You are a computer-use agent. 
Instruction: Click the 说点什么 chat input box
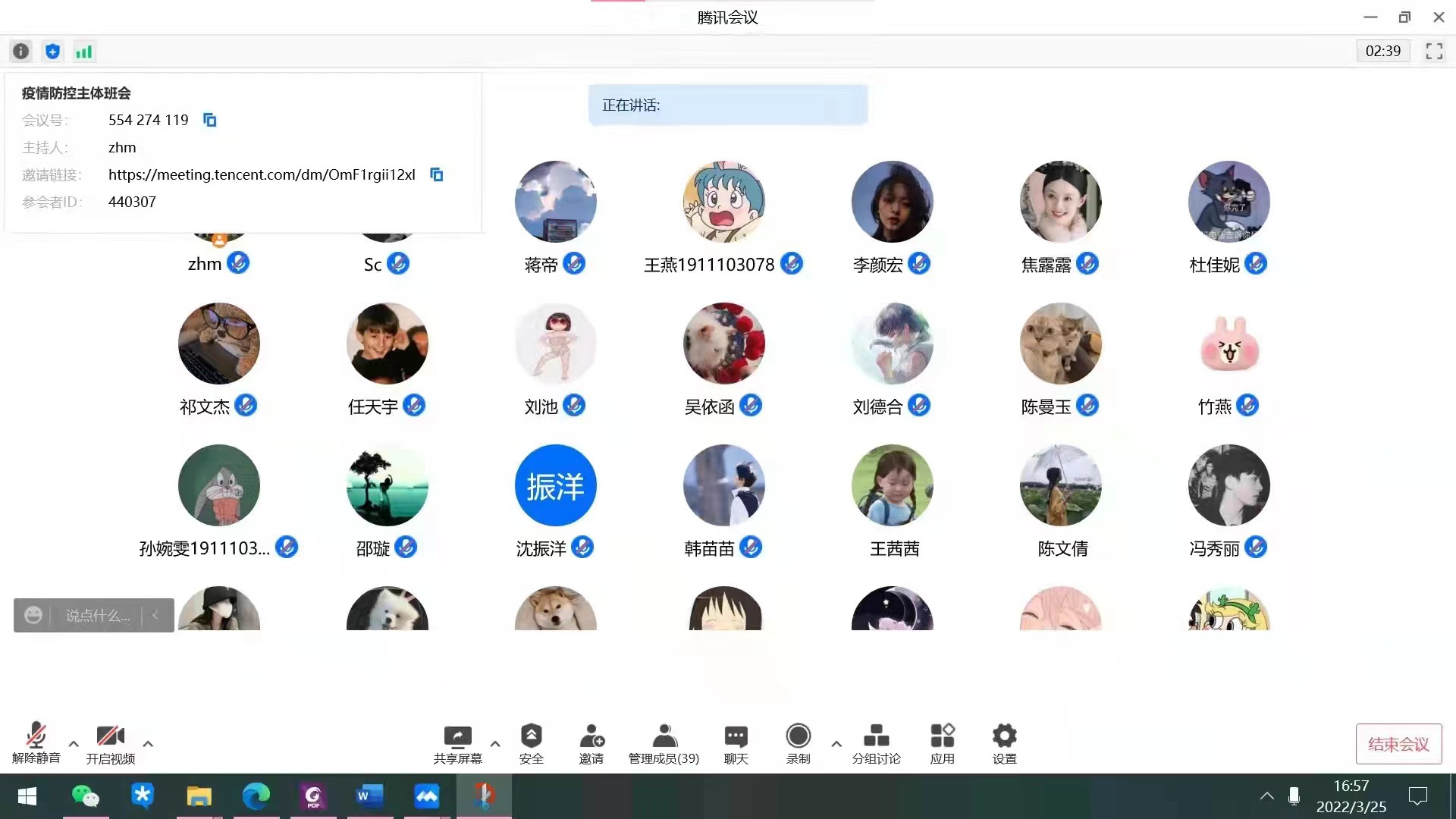point(99,615)
